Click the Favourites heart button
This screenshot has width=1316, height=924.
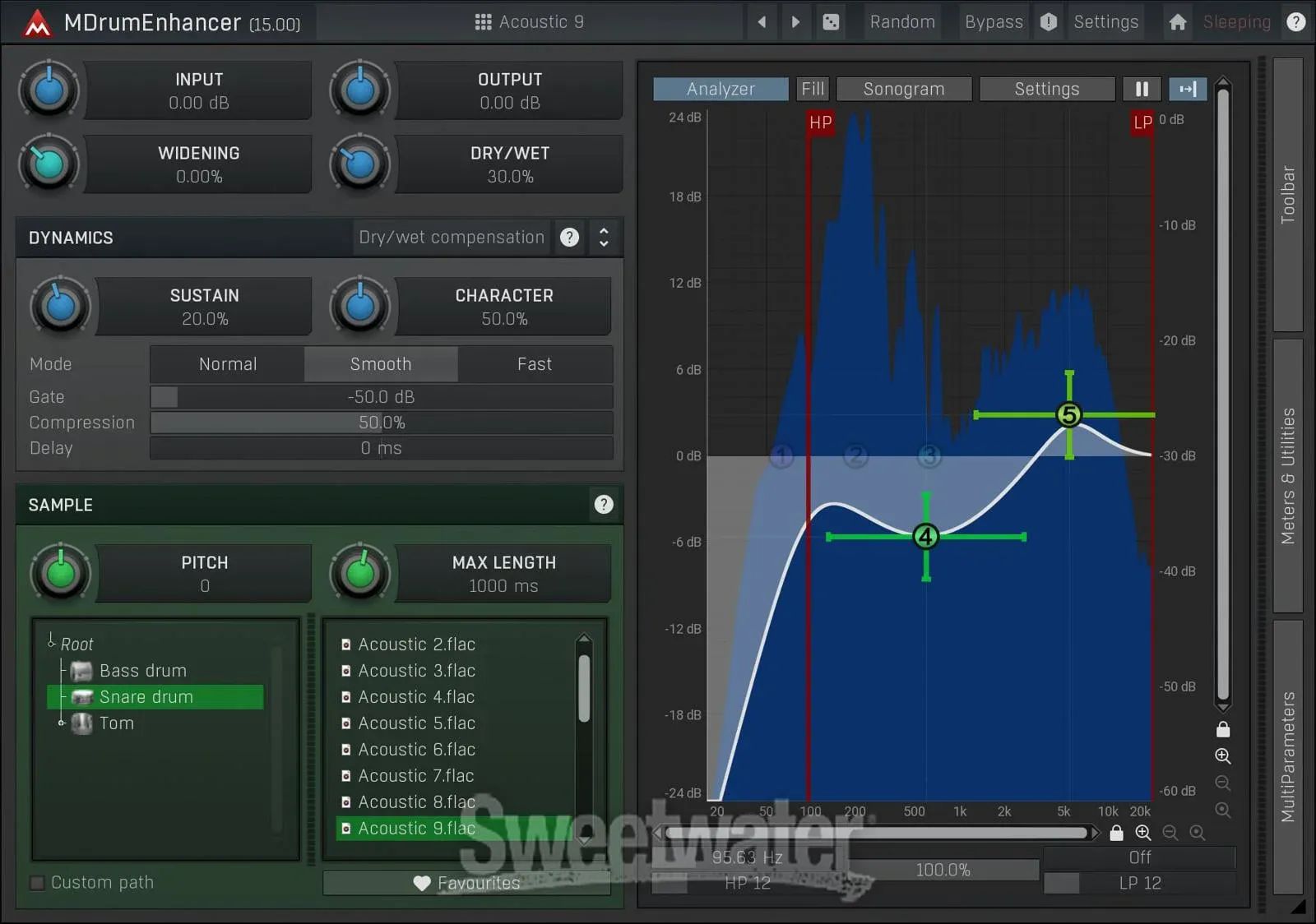coord(466,883)
